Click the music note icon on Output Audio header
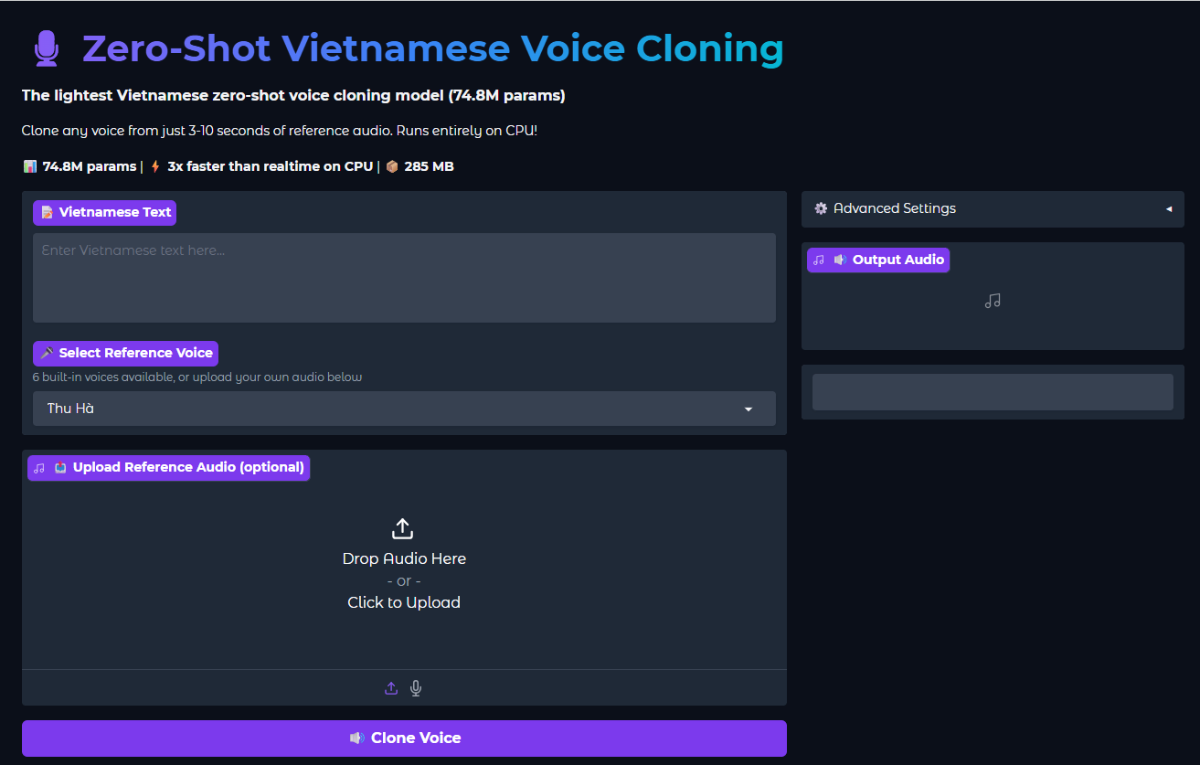The height and width of the screenshot is (765, 1200). (x=818, y=259)
